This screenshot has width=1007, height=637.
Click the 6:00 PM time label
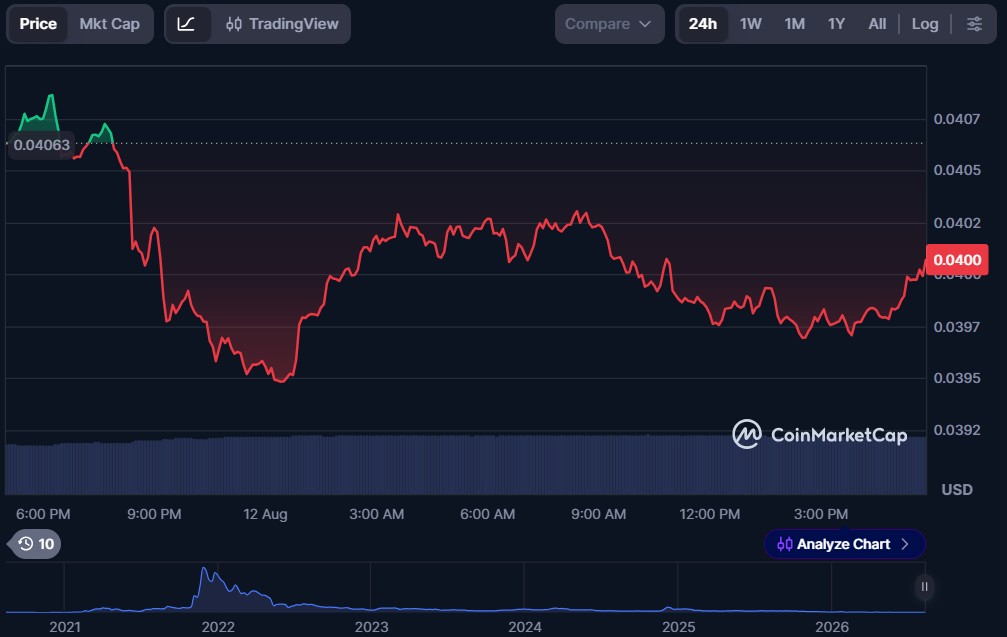pos(43,514)
